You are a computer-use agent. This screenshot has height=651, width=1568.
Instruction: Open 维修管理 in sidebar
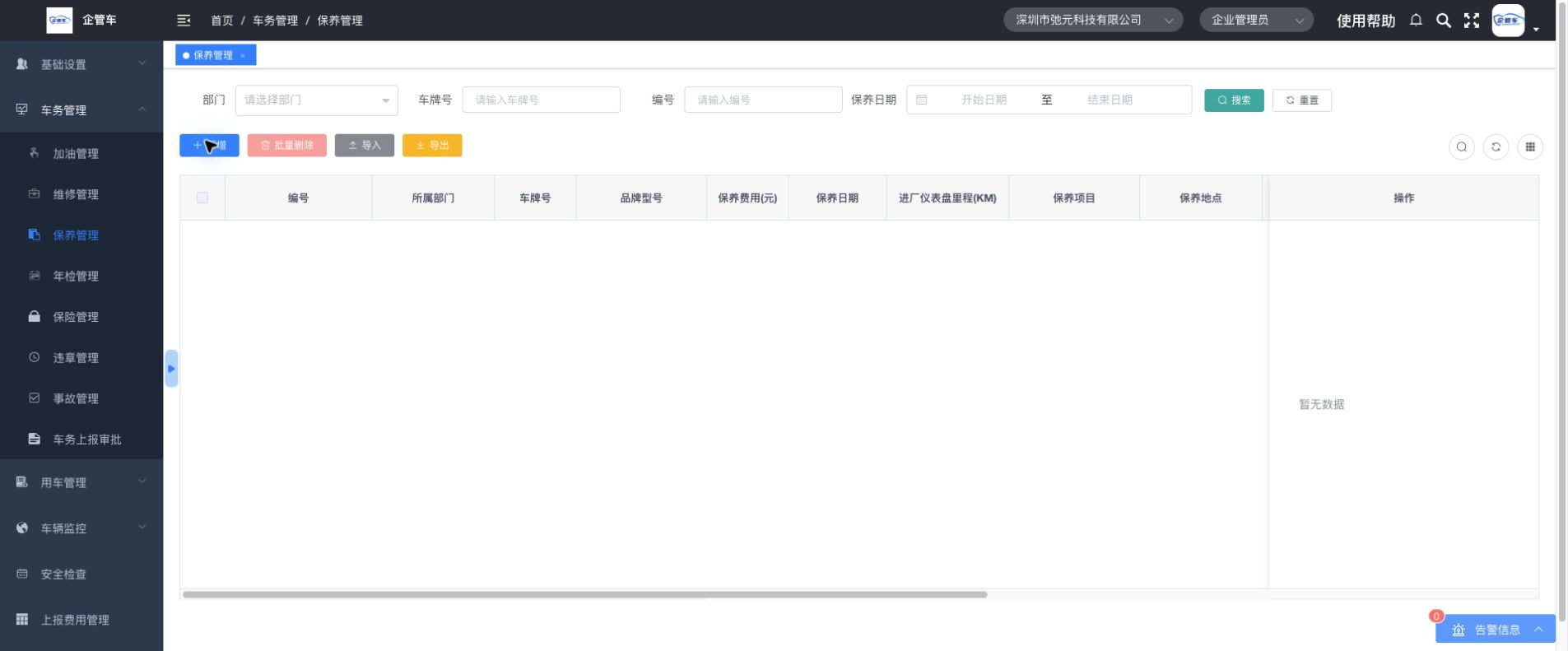76,194
